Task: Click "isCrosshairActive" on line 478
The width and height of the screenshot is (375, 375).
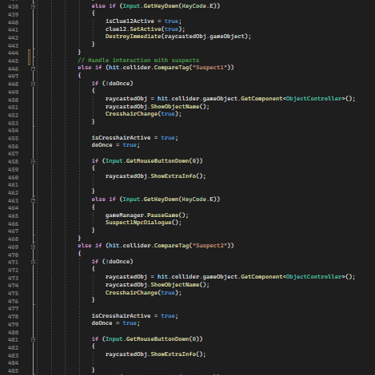Action: point(121,316)
